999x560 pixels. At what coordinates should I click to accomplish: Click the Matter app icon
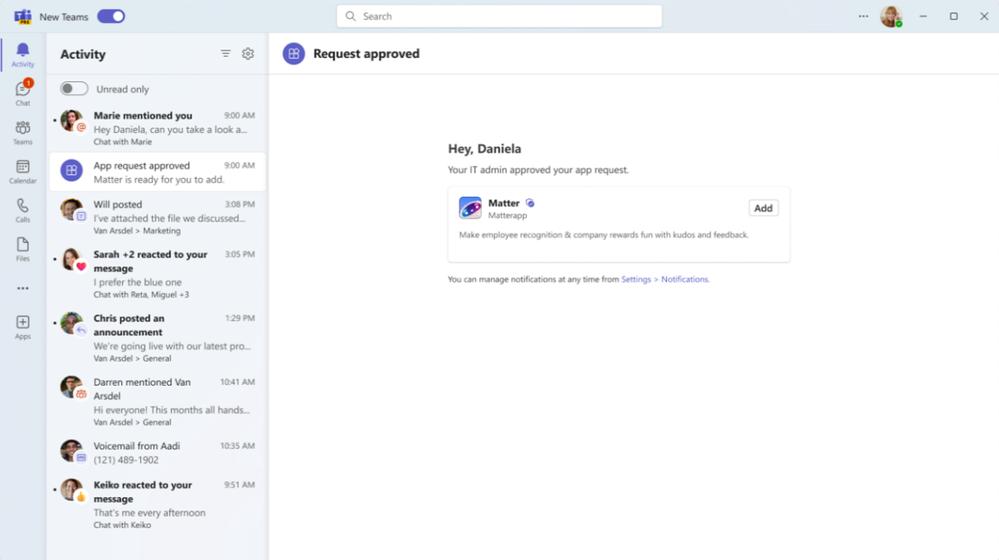pyautogui.click(x=470, y=208)
